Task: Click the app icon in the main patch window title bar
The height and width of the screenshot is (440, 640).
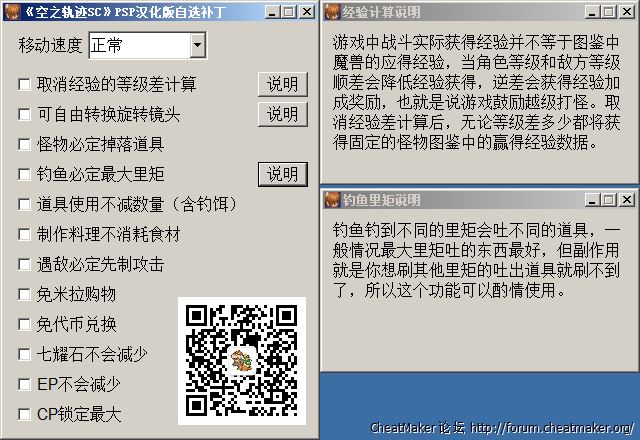Action: click(12, 12)
